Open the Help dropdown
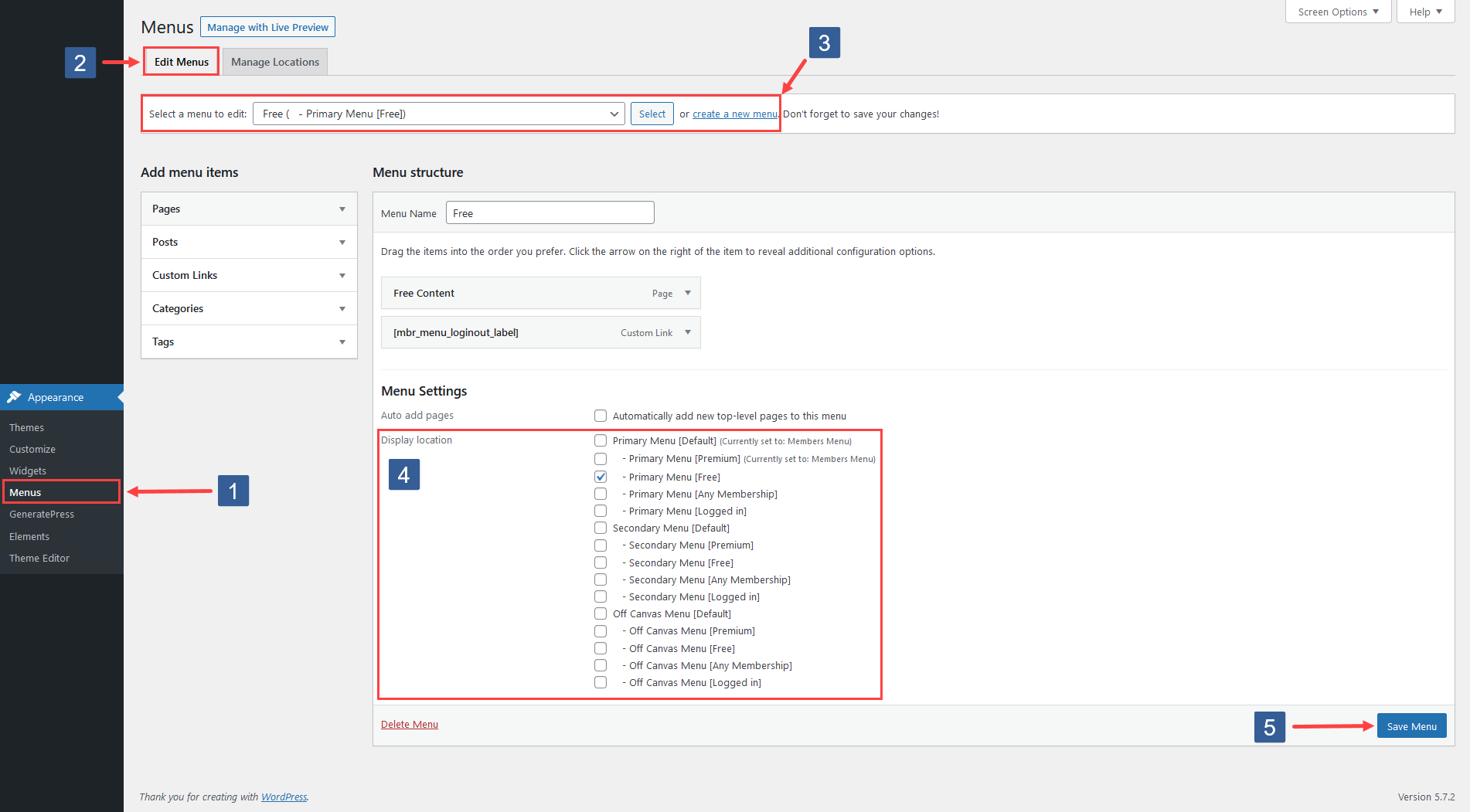Viewport: 1470px width, 812px height. 1424,12
